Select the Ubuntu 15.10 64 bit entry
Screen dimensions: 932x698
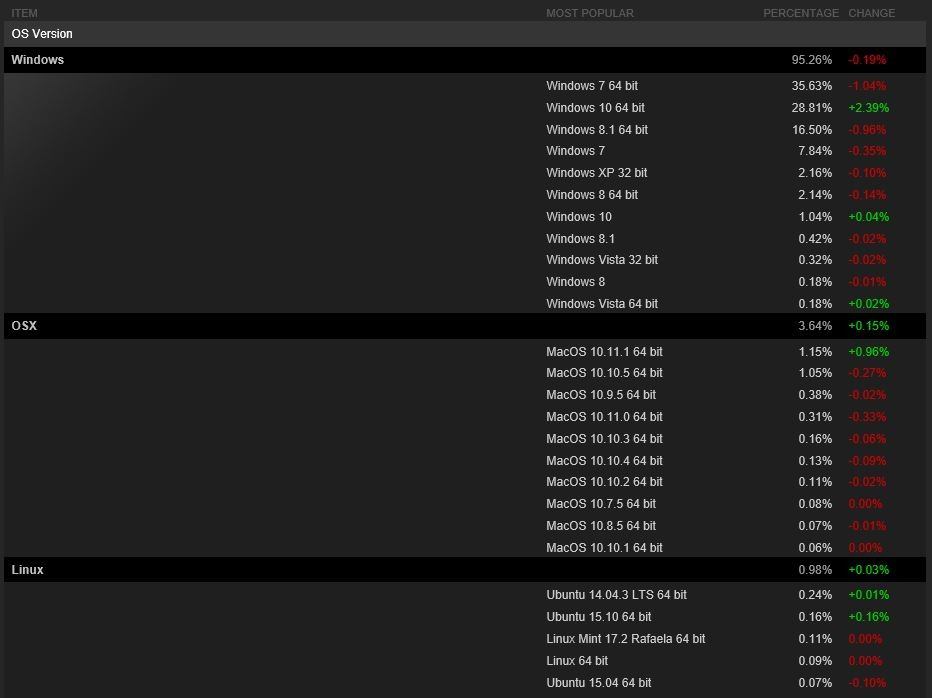[x=598, y=617]
